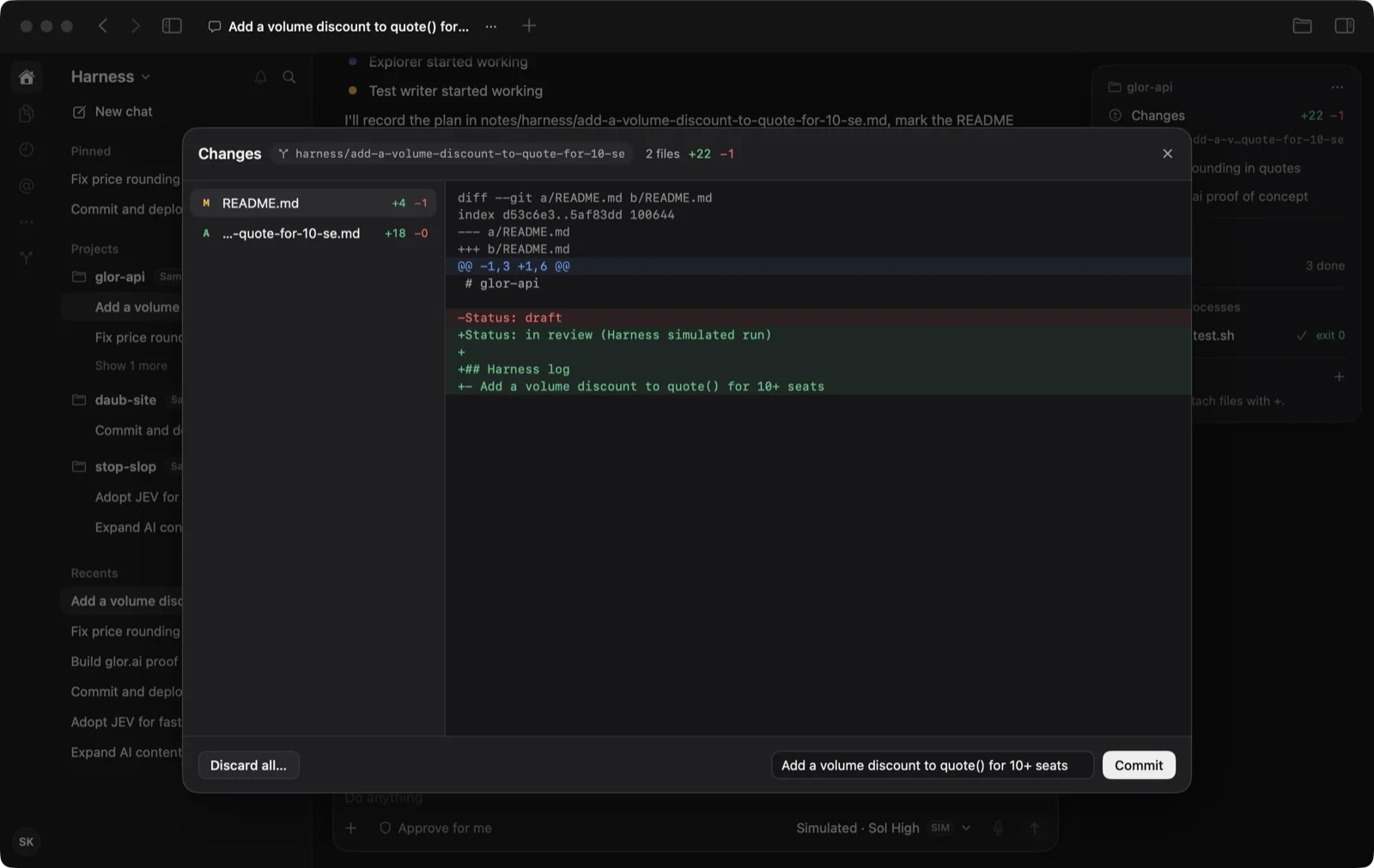Open the search magnifier icon

pos(289,77)
